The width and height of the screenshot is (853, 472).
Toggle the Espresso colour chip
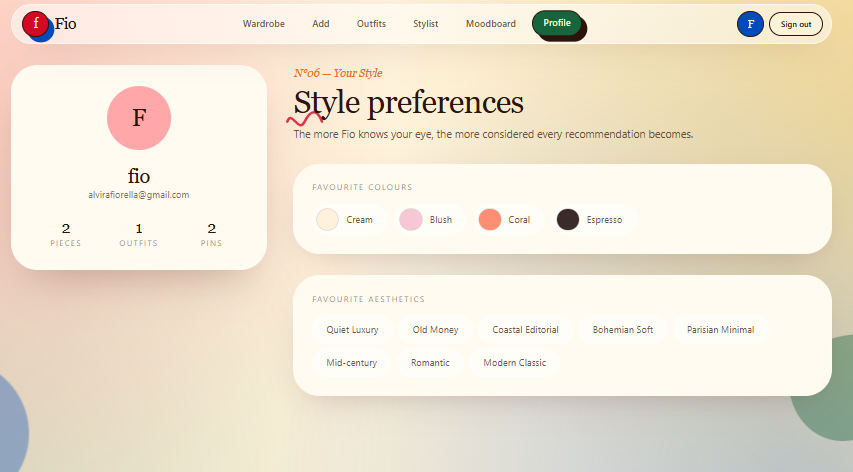(594, 220)
